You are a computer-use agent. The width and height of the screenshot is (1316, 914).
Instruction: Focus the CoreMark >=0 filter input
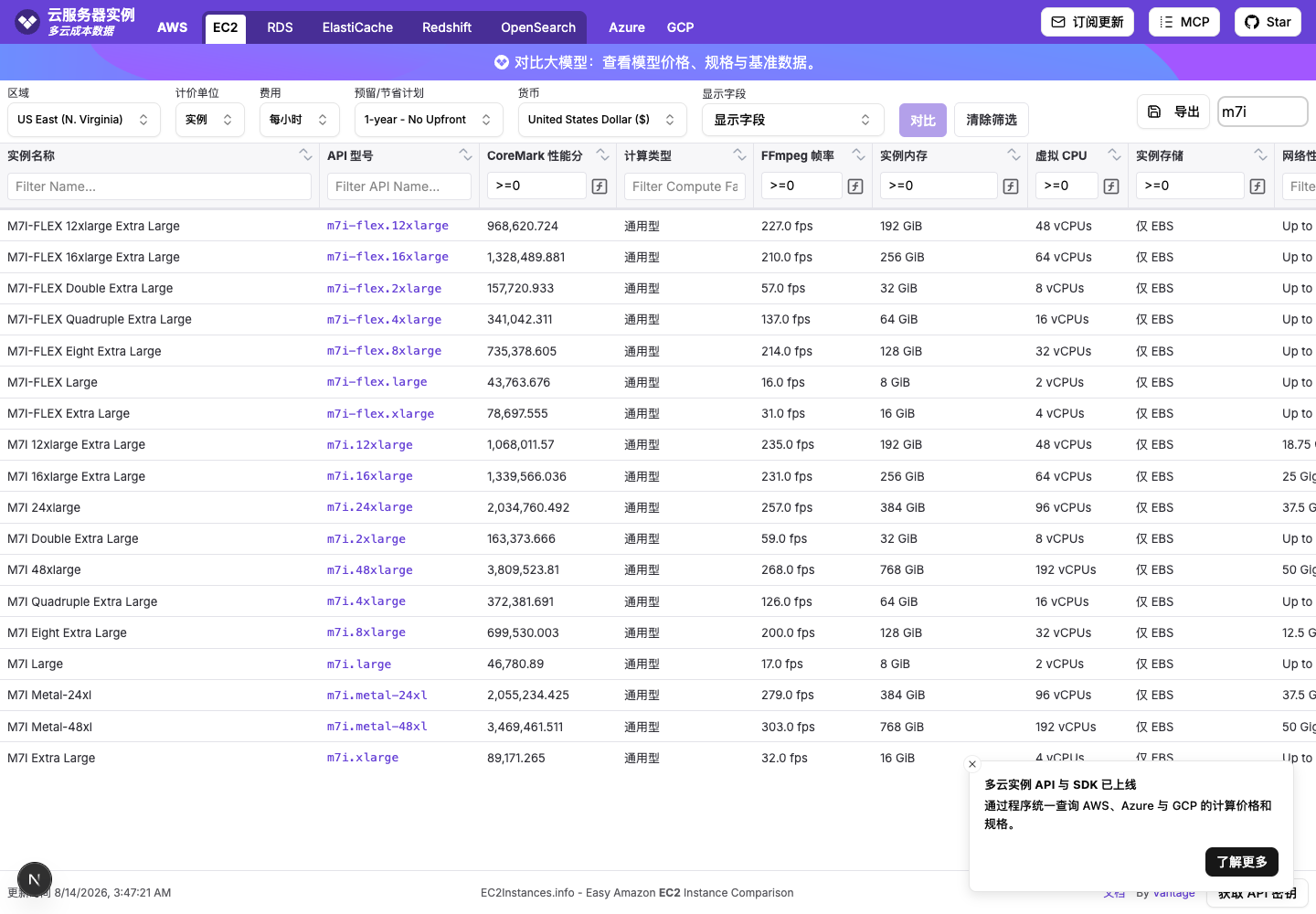pyautogui.click(x=536, y=186)
